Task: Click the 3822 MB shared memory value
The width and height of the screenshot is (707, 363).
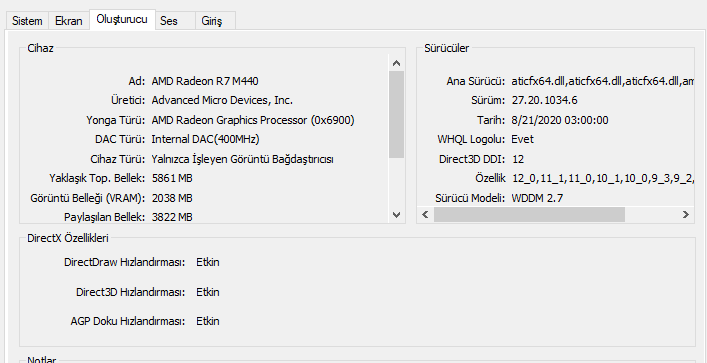Action: click(172, 217)
